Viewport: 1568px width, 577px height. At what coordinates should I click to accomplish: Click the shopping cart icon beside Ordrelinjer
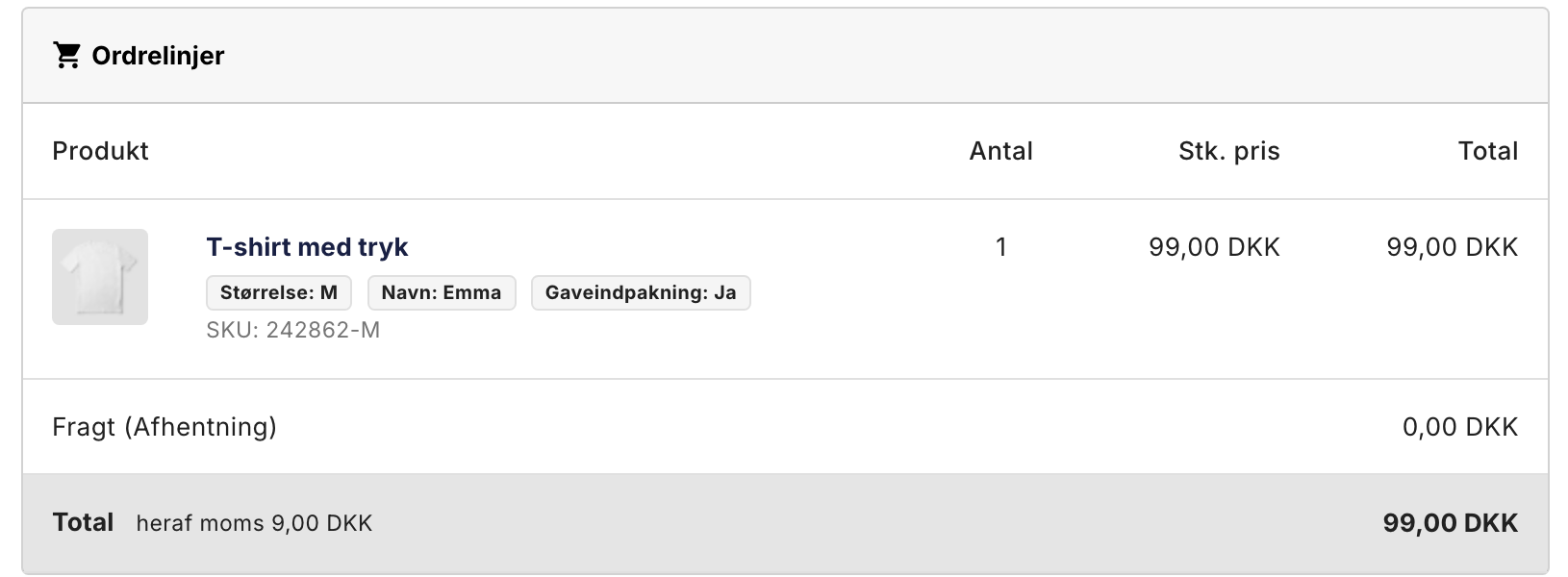tap(66, 56)
